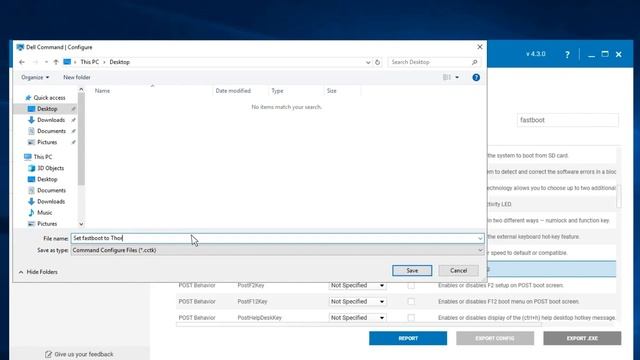Select This PC in navigation pane
The image size is (640, 360).
coord(42,157)
